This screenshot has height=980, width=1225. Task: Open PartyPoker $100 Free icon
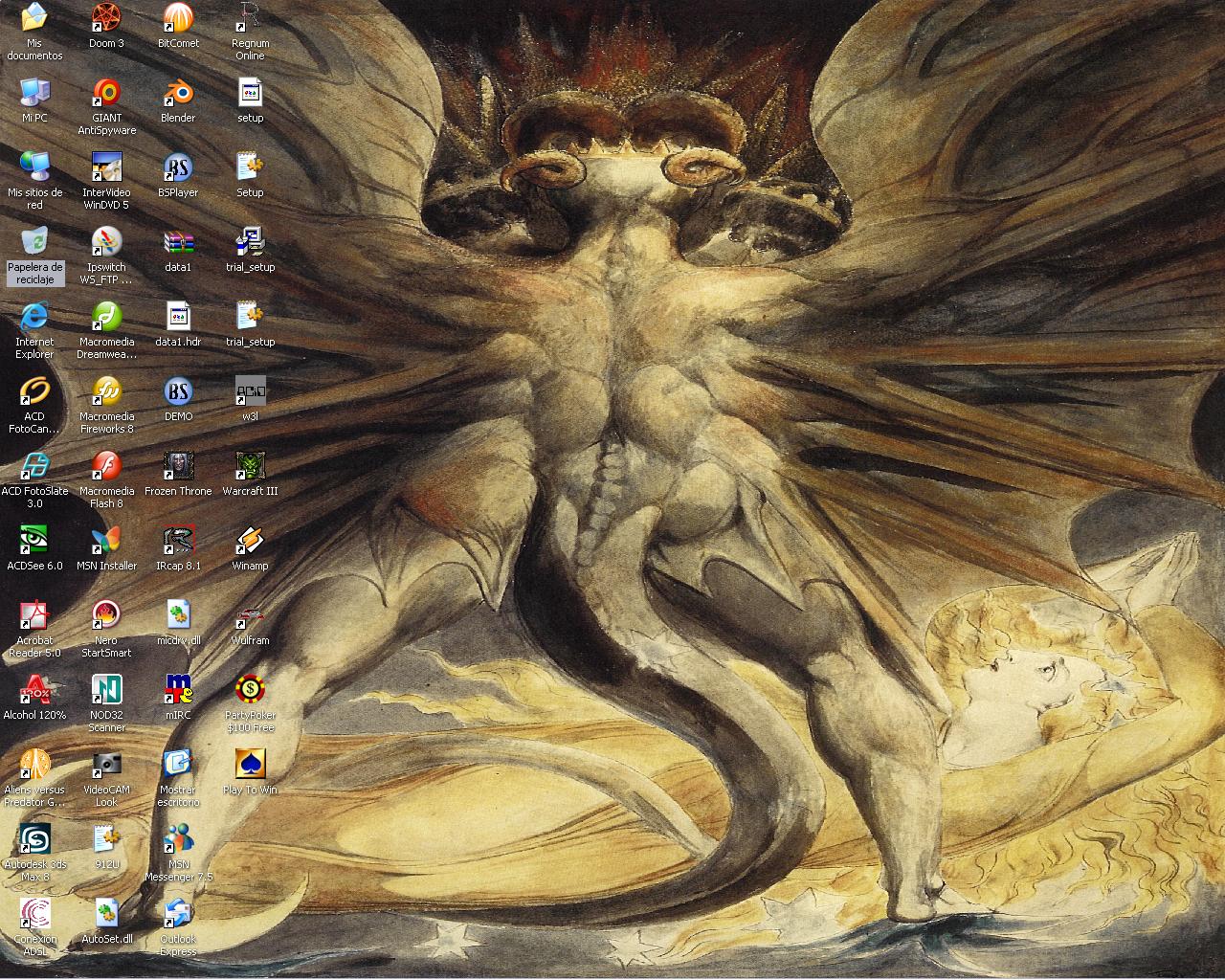click(x=250, y=689)
